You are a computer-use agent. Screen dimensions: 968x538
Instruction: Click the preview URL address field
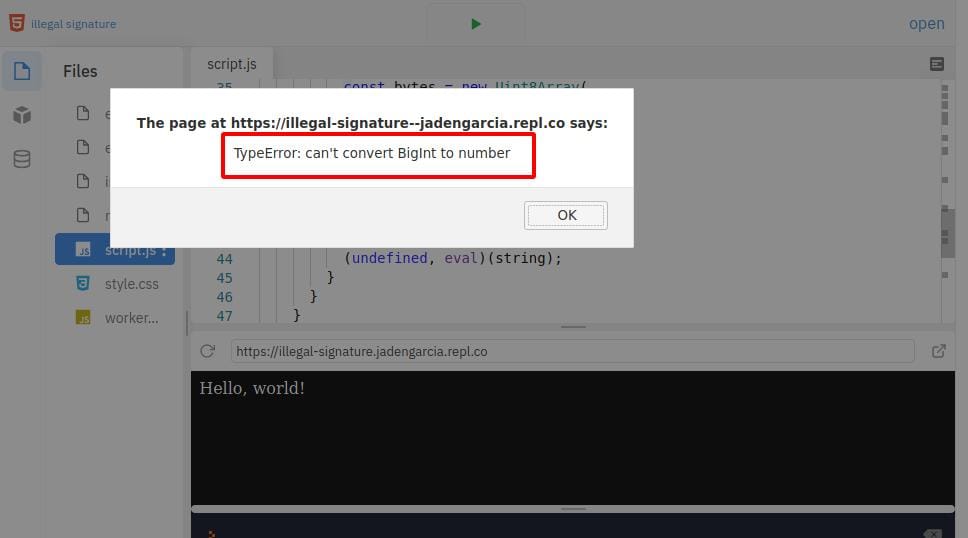[x=572, y=351]
